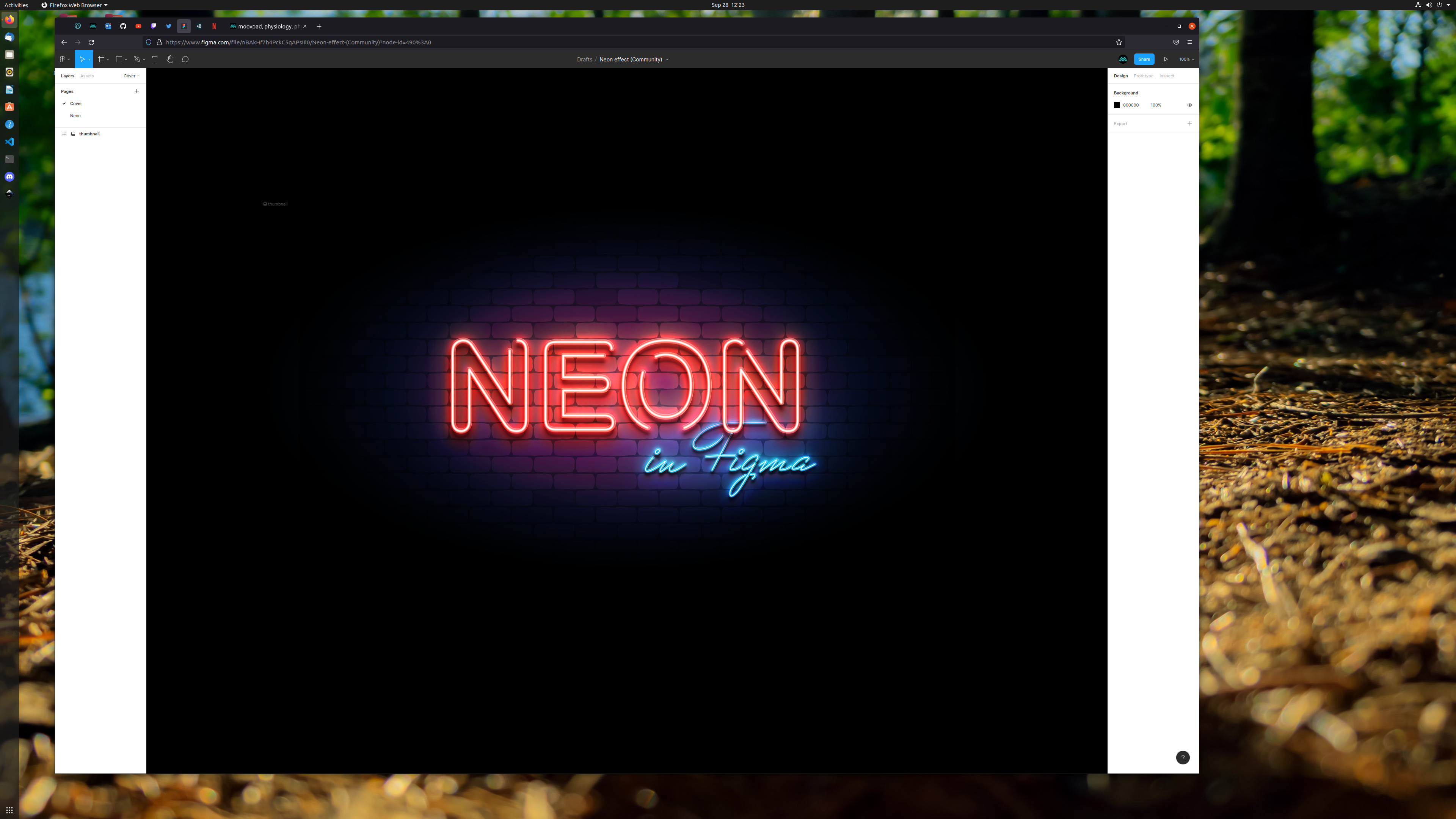Click the tracking protection shield icon
Image resolution: width=1456 pixels, height=819 pixels.
pyautogui.click(x=149, y=42)
